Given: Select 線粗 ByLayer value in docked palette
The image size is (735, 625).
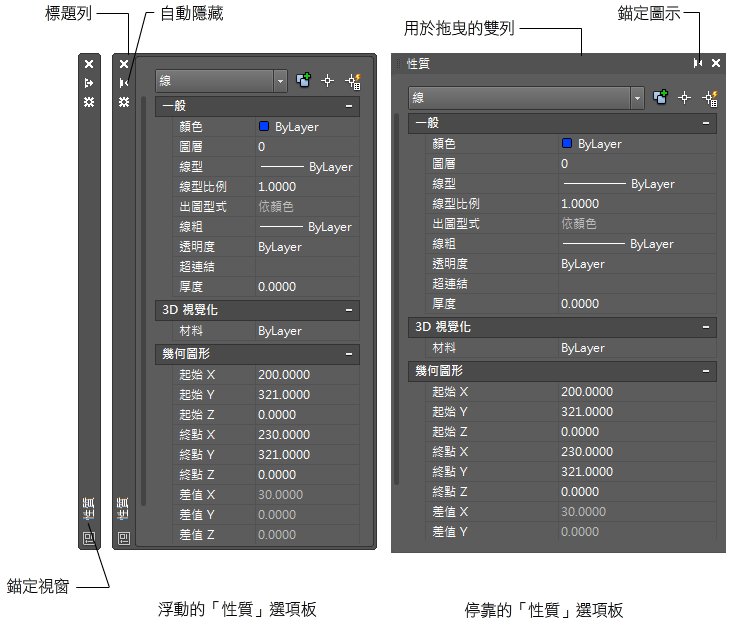Looking at the screenshot, I should (x=638, y=244).
